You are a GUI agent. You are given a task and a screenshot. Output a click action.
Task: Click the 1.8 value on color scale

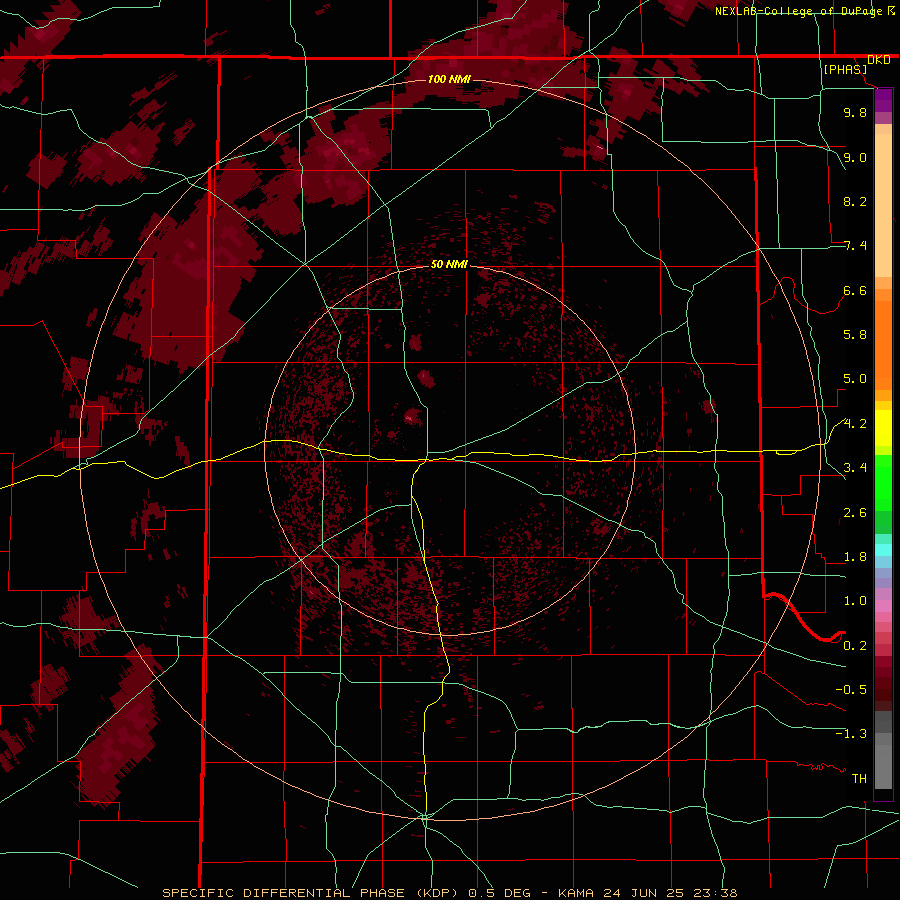[x=855, y=557]
